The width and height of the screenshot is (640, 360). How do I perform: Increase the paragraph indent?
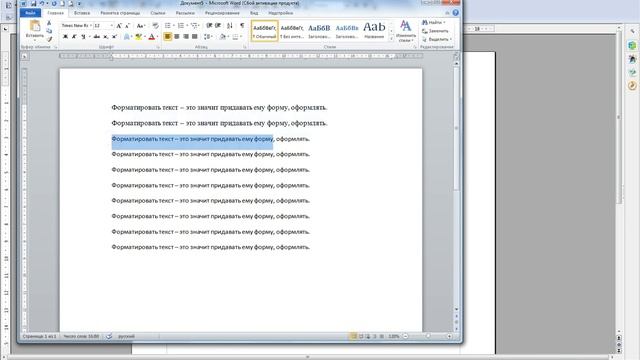(x=218, y=26)
